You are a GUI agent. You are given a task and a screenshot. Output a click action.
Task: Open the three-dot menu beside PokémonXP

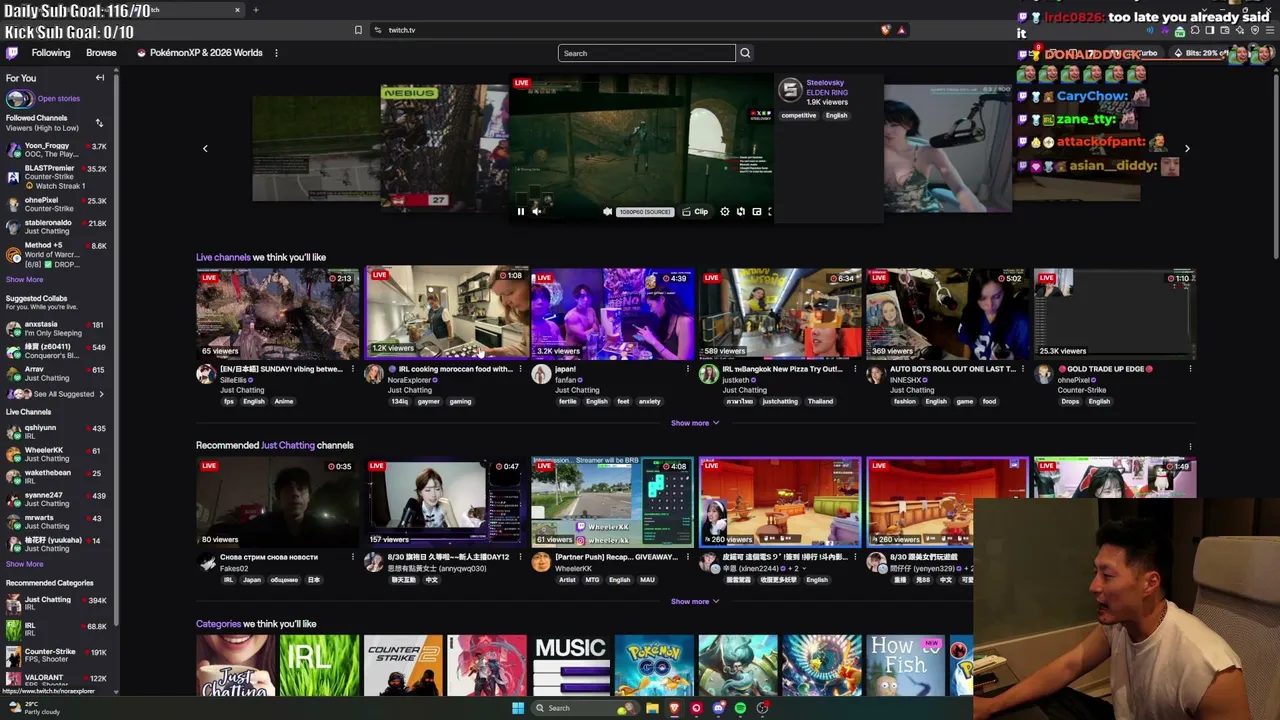point(276,53)
